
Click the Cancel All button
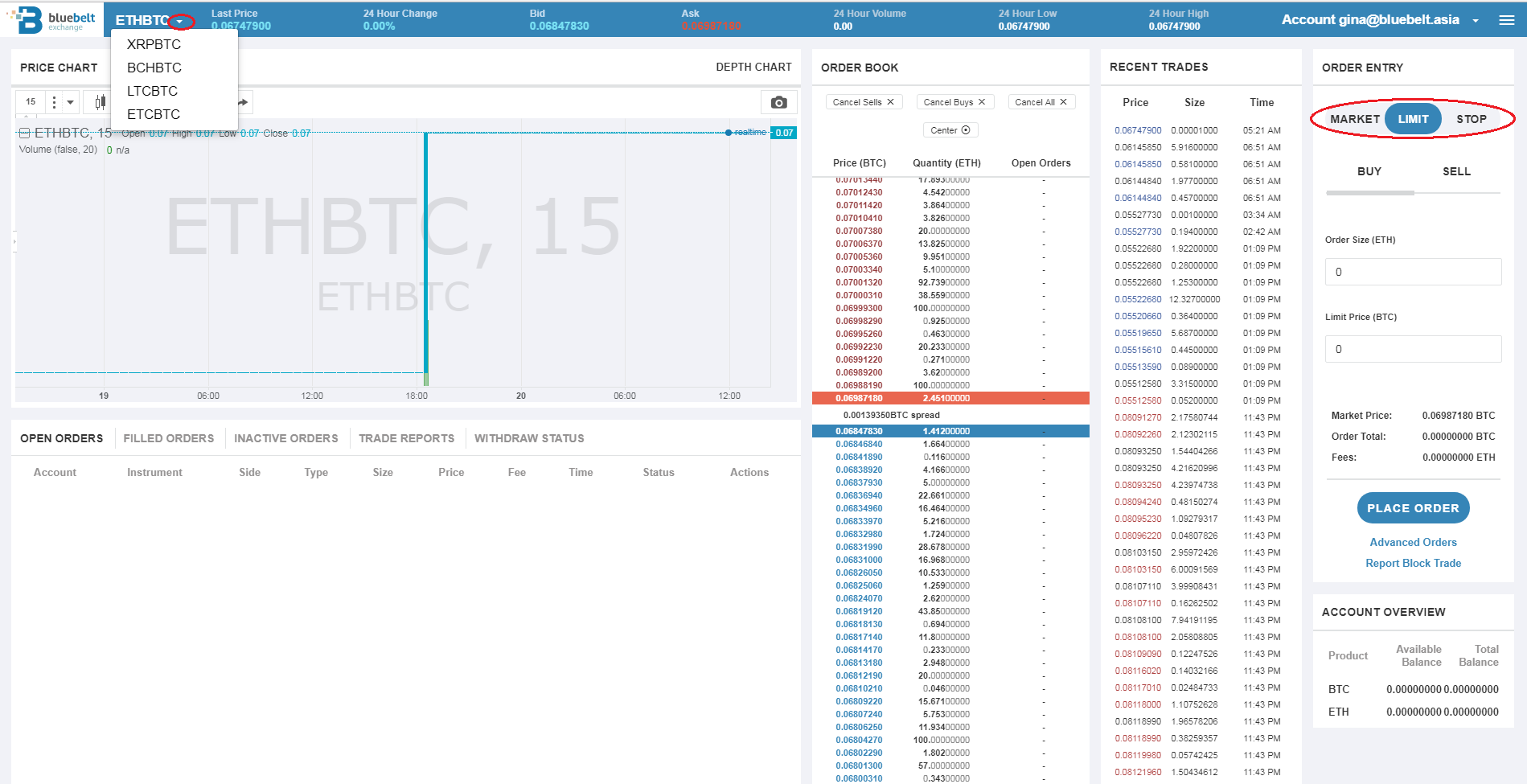[1041, 102]
